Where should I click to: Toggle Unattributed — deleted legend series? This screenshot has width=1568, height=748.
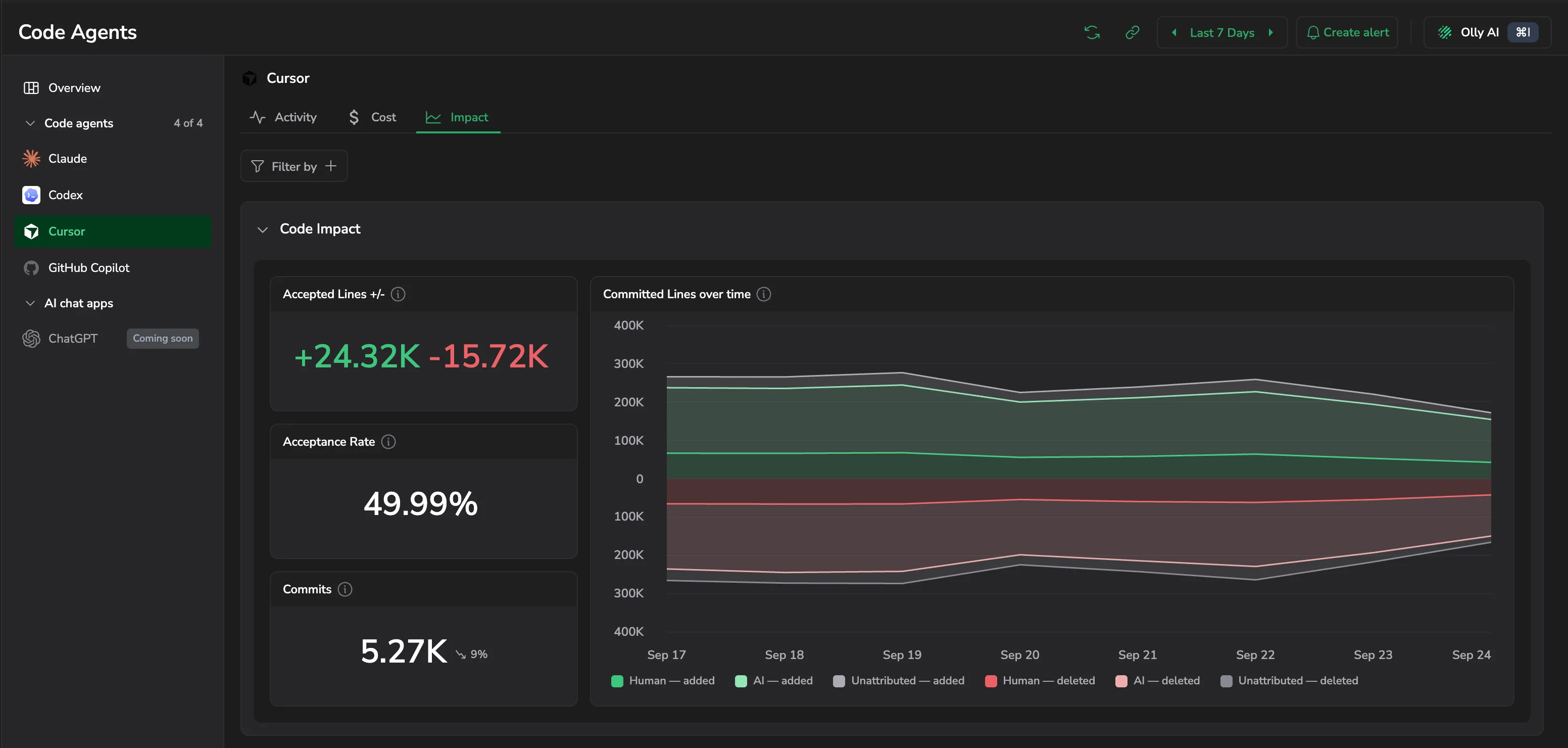[x=1289, y=680]
